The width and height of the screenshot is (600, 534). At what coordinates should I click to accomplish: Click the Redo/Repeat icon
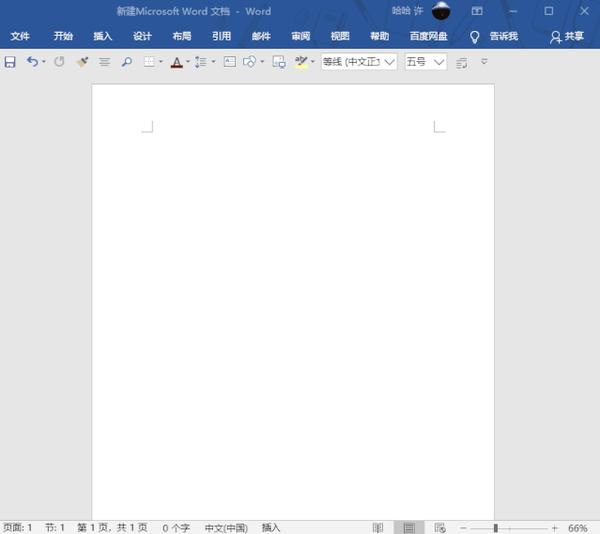[59, 62]
